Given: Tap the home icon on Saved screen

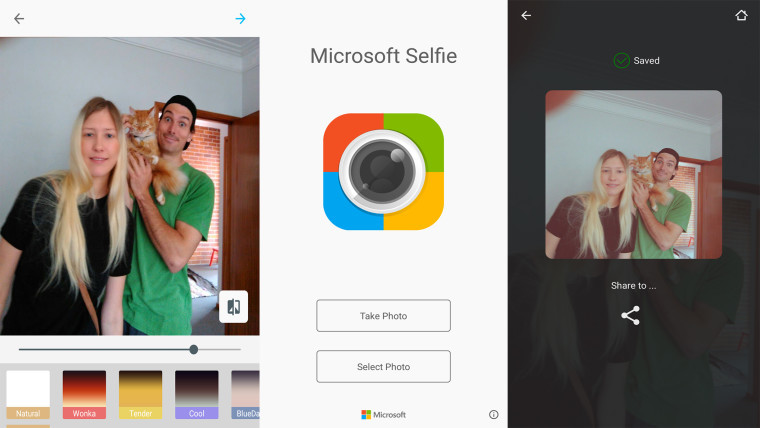Looking at the screenshot, I should 741,16.
